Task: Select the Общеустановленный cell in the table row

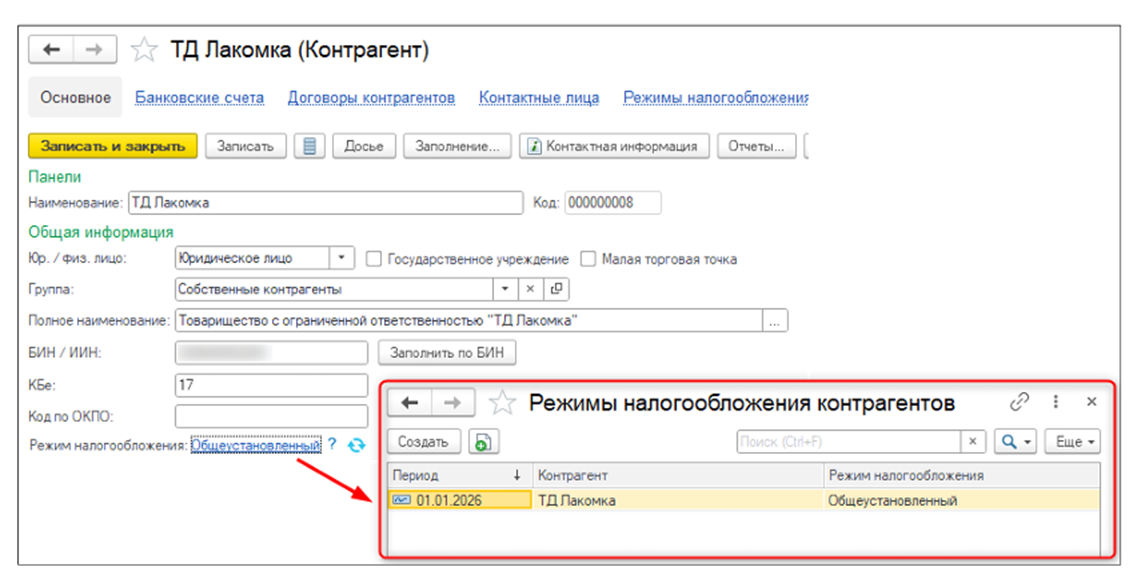Action: click(961, 500)
